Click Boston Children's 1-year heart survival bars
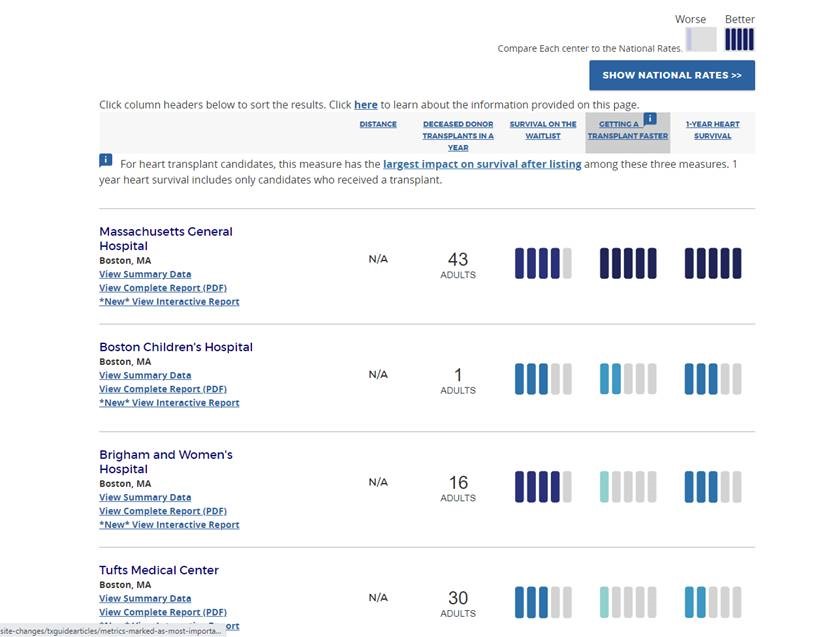 click(713, 379)
